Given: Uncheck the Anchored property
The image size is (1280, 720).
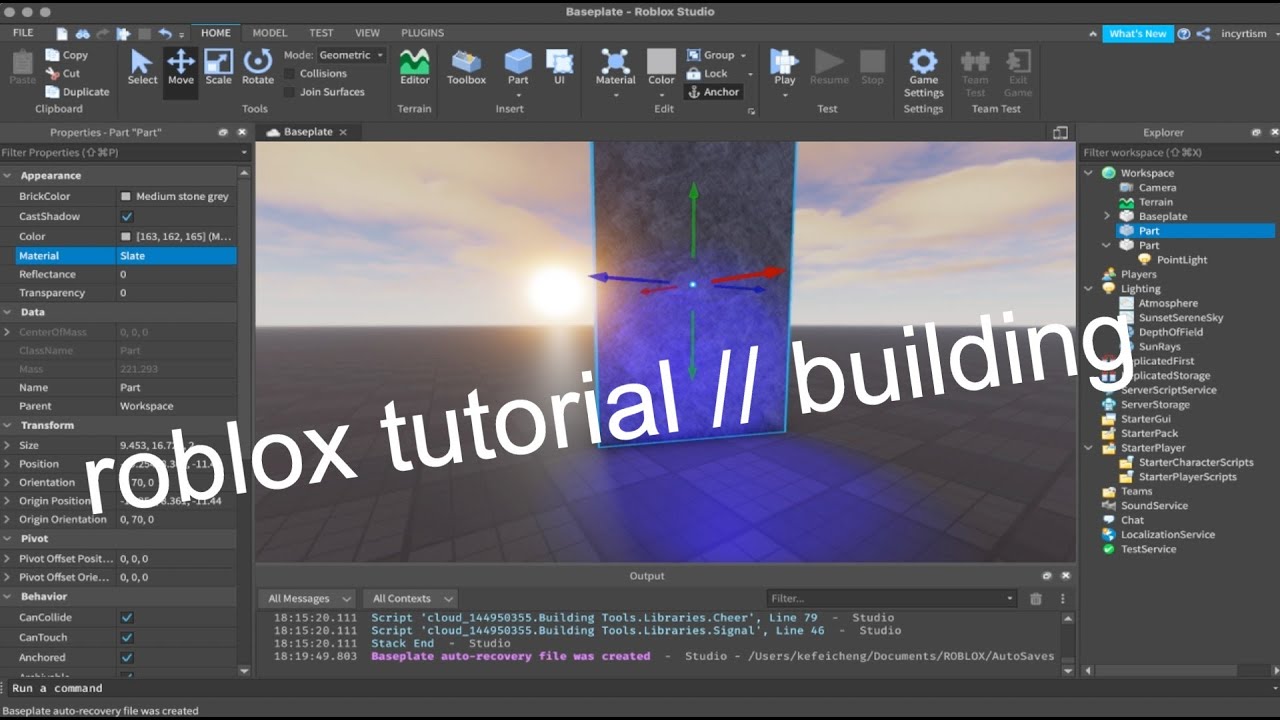Looking at the screenshot, I should tap(127, 658).
